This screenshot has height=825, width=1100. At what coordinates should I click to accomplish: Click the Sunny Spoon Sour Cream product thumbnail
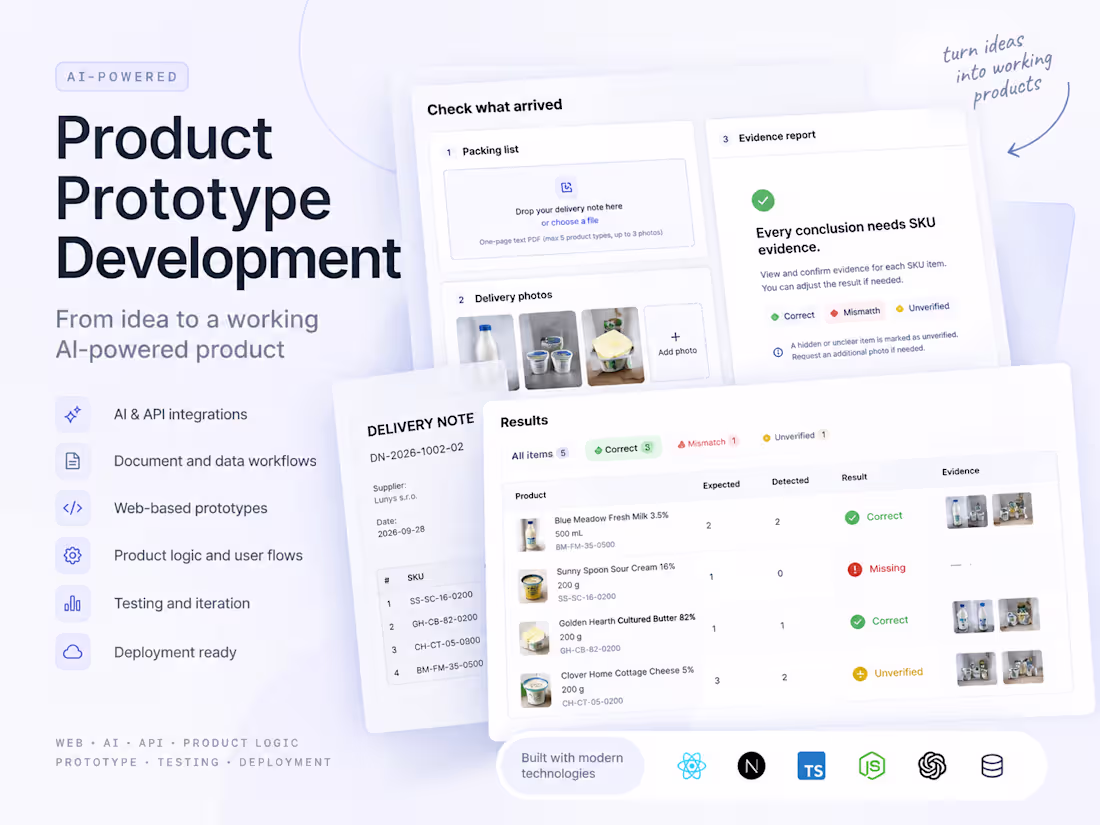(533, 586)
